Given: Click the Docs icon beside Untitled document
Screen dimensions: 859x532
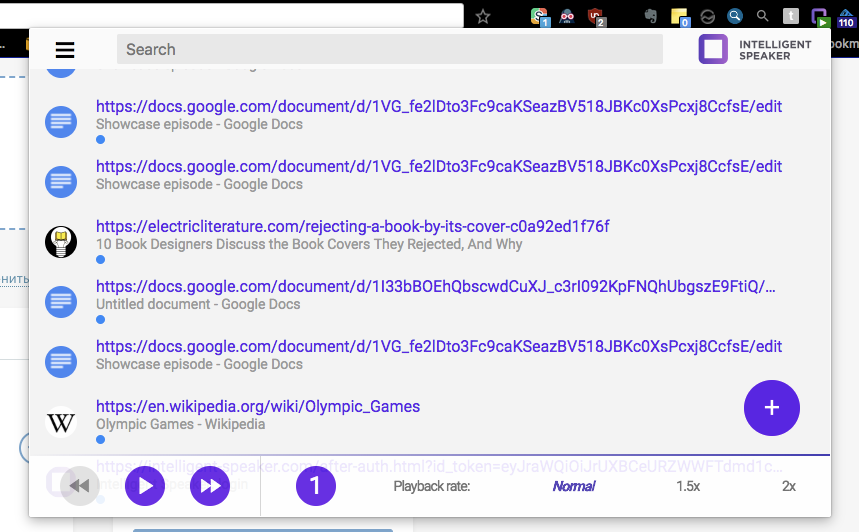Looking at the screenshot, I should pyautogui.click(x=61, y=302).
